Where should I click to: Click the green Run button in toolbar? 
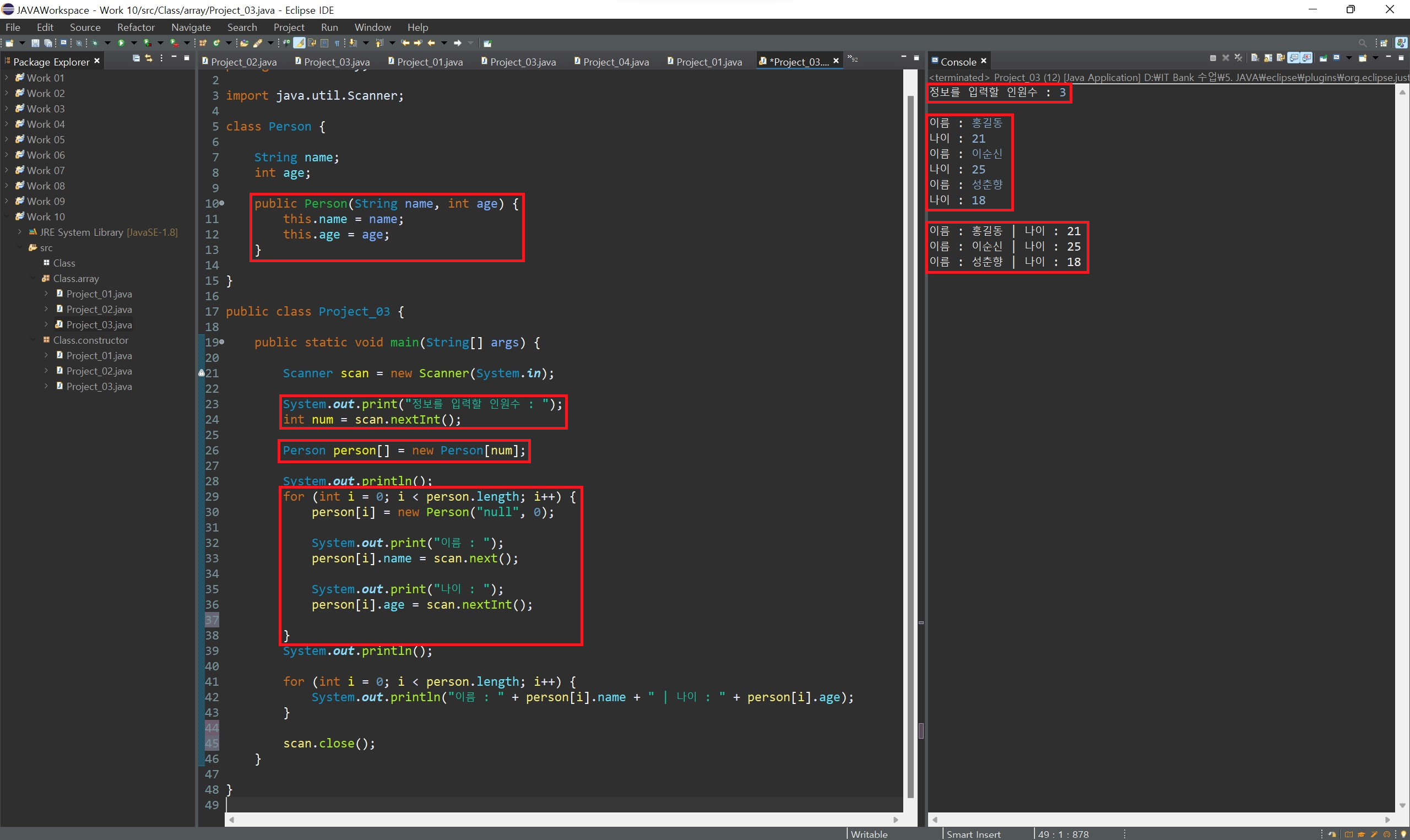point(121,43)
